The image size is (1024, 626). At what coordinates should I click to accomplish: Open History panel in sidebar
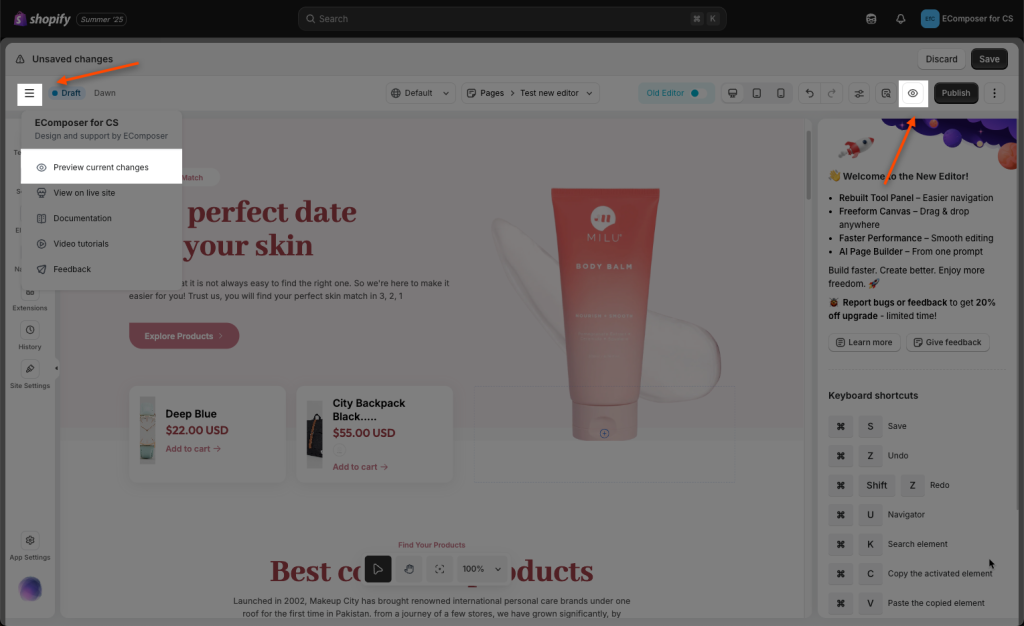[x=30, y=336]
